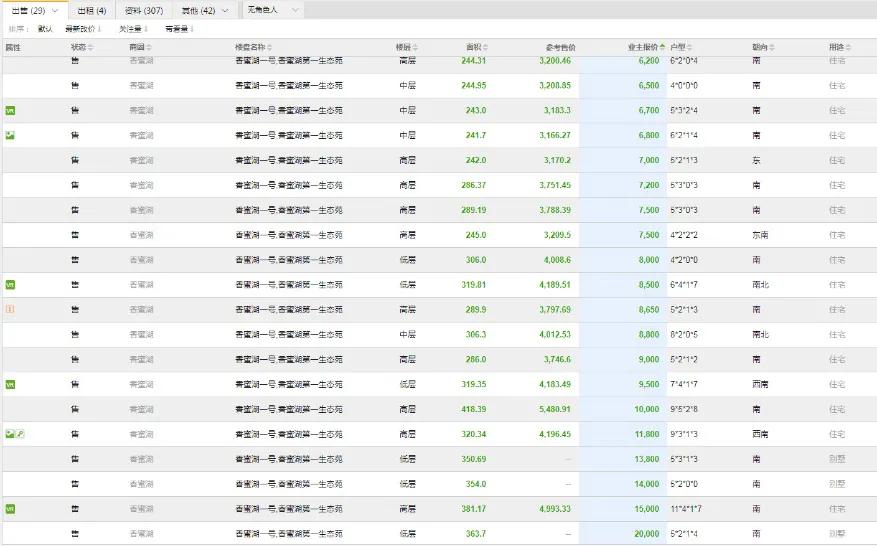Viewport: 877px width, 546px height.
Task: Expand the arrow on the 出售 (29) tab
Action: coord(55,11)
